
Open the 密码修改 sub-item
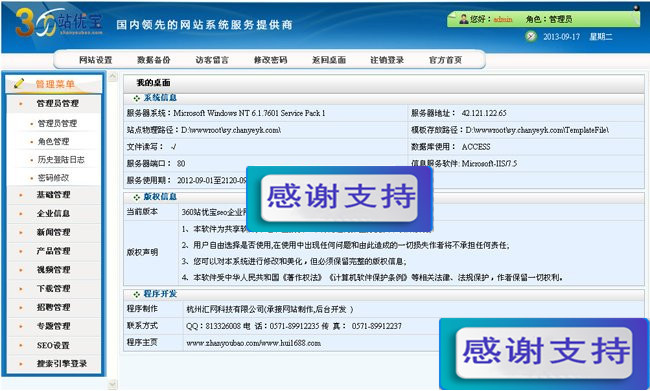click(x=53, y=178)
